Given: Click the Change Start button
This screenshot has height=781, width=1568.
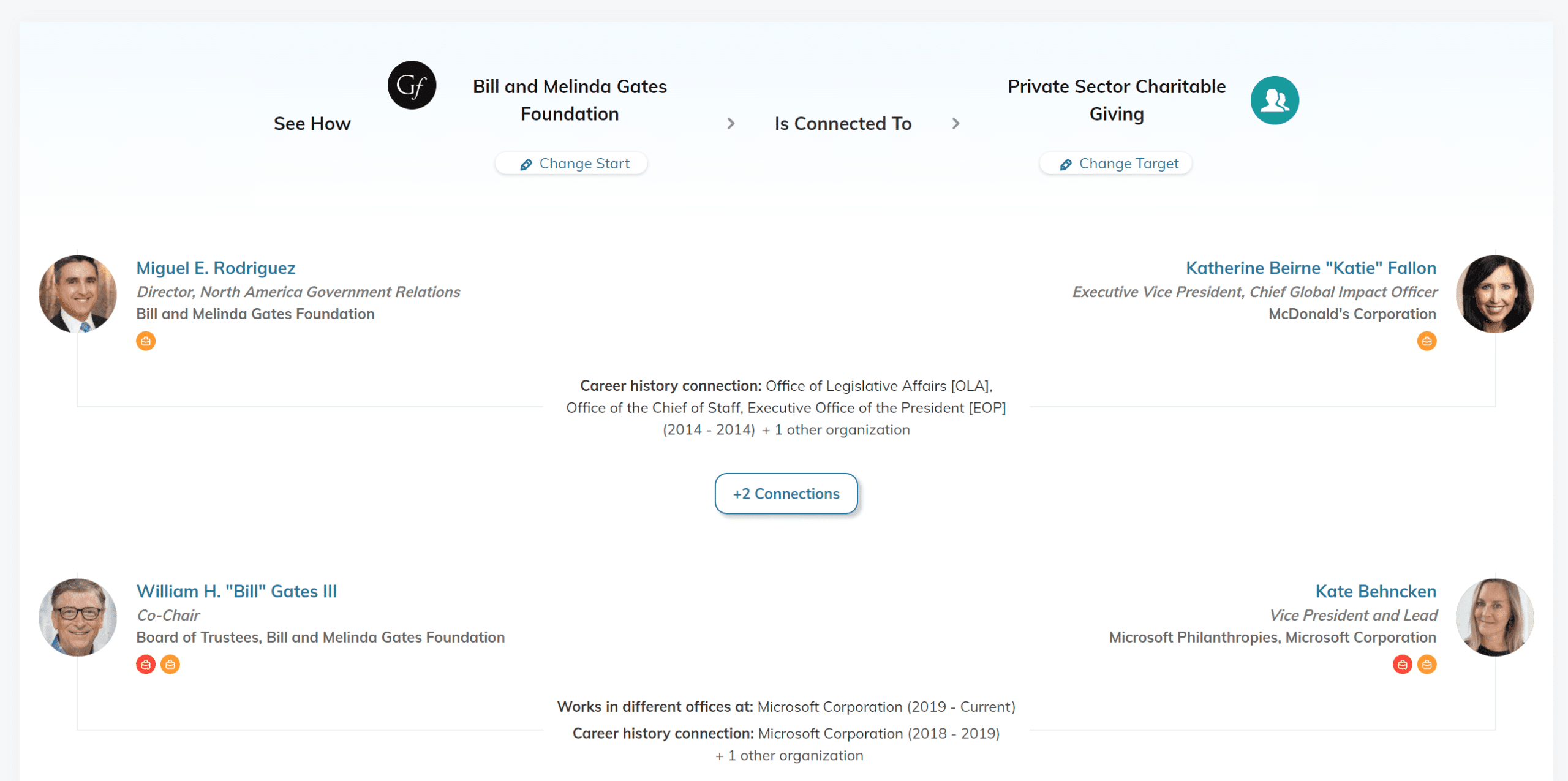Looking at the screenshot, I should pyautogui.click(x=571, y=164).
